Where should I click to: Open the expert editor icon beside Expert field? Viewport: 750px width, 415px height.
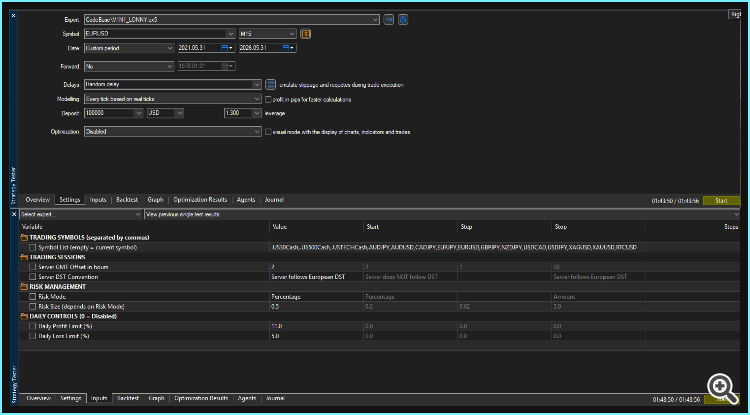pos(388,20)
